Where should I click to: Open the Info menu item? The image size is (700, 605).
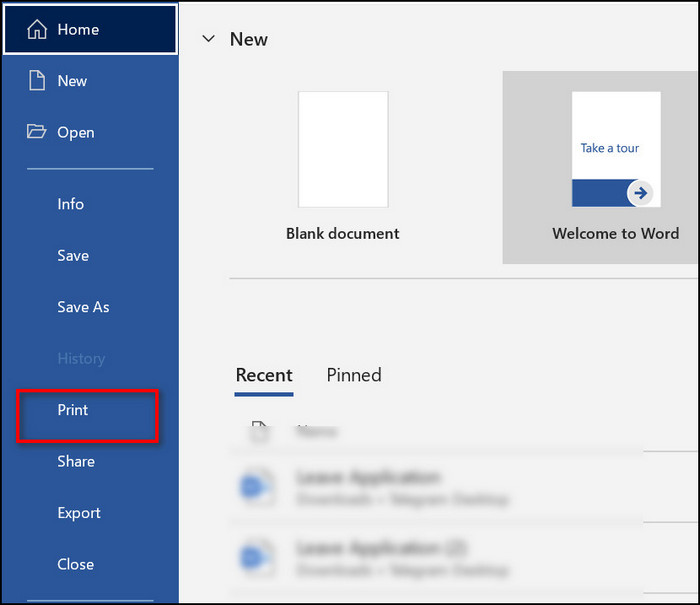click(71, 204)
